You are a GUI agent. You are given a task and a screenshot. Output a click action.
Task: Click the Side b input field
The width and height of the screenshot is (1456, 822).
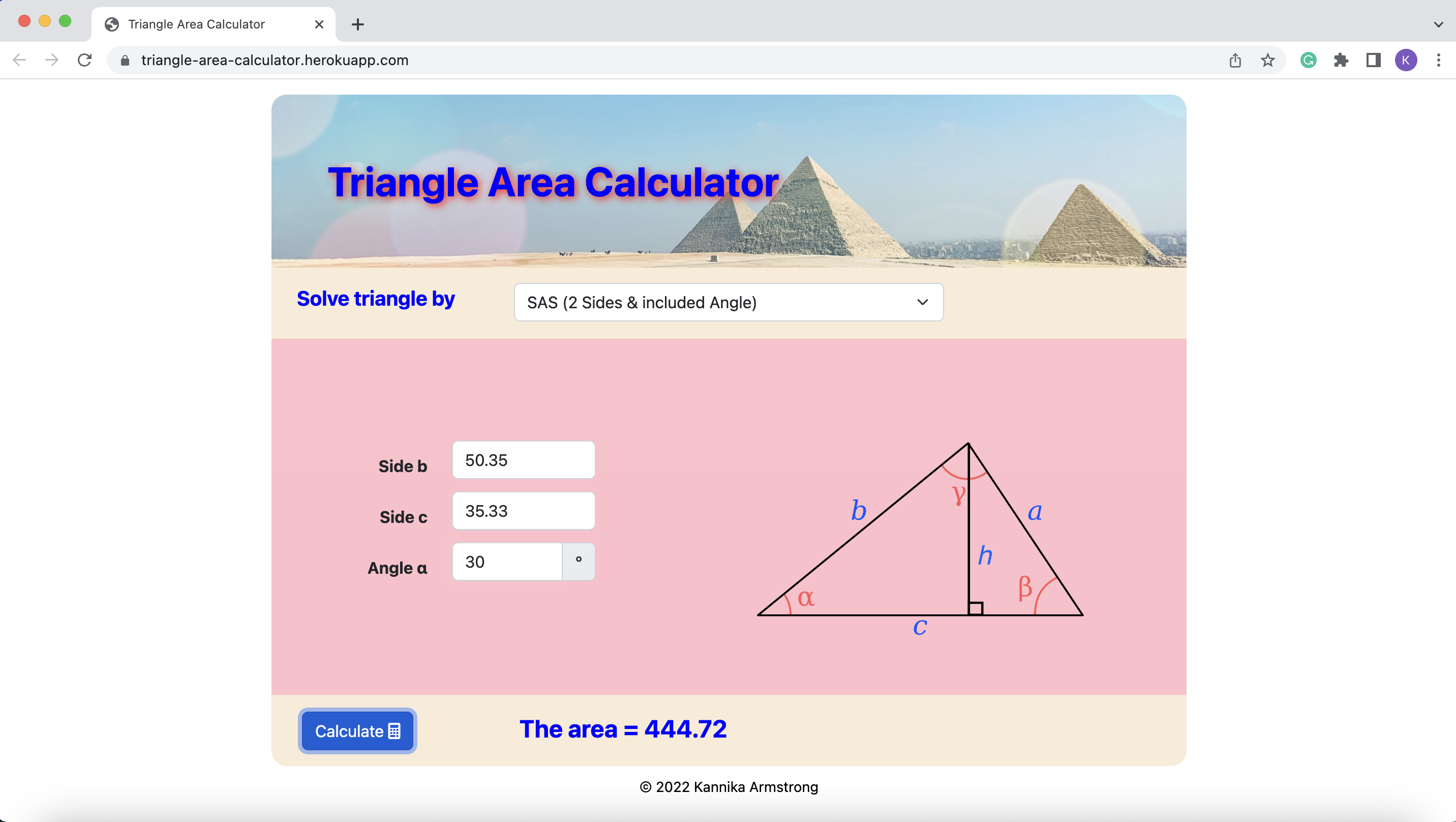click(x=524, y=460)
